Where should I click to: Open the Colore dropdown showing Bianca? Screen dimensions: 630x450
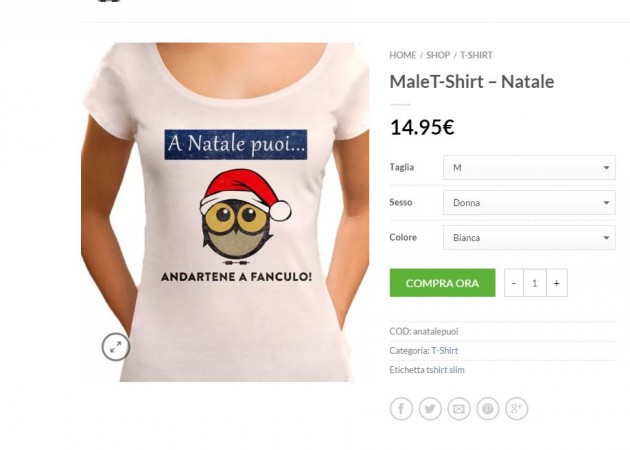pos(529,237)
